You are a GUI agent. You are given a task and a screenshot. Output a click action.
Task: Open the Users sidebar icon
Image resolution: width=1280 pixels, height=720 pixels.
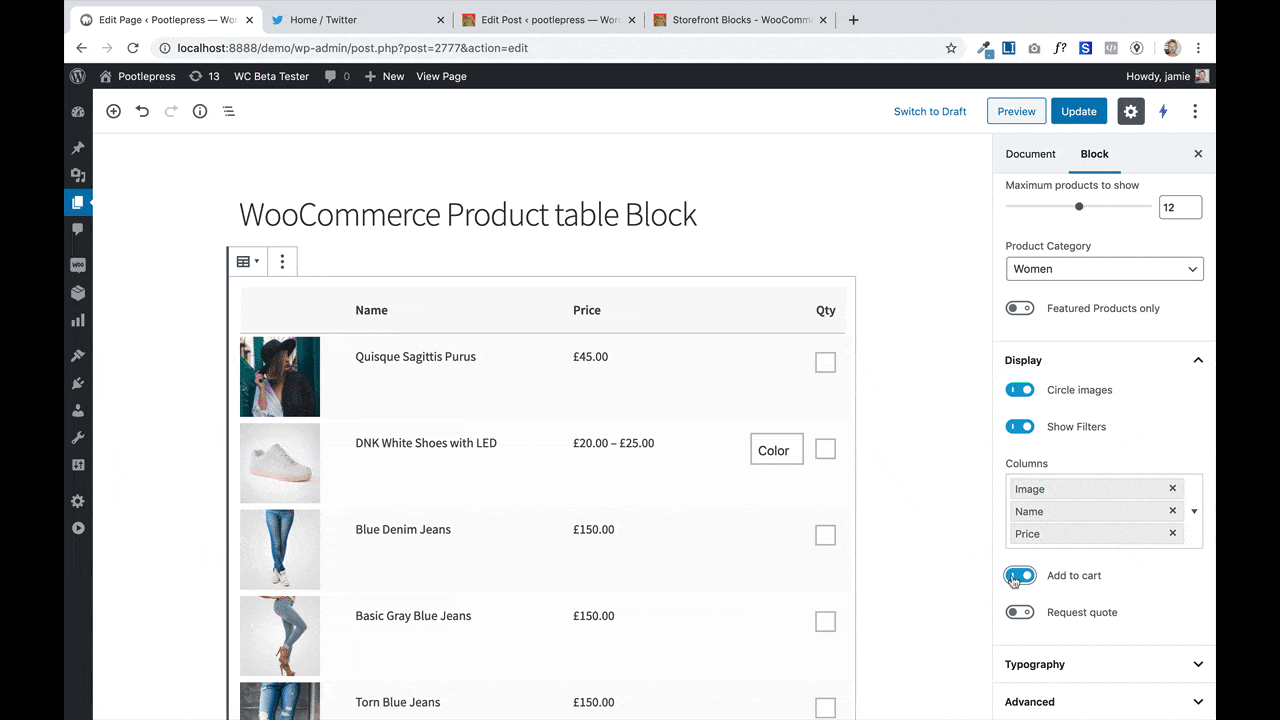(78, 410)
